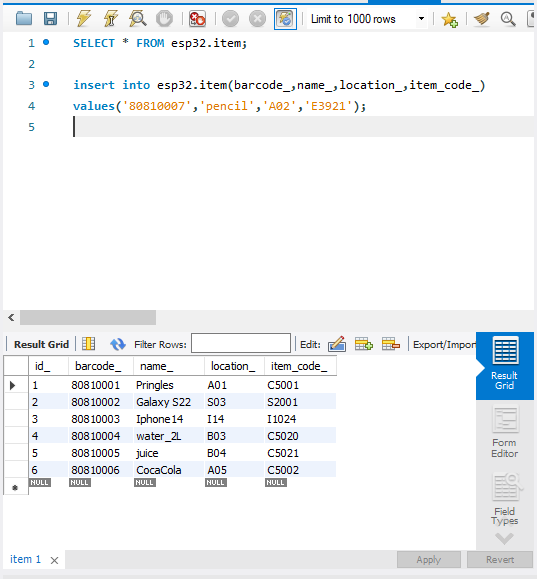Execute statement under cursor icon
This screenshot has height=579, width=537.
tap(110, 18)
